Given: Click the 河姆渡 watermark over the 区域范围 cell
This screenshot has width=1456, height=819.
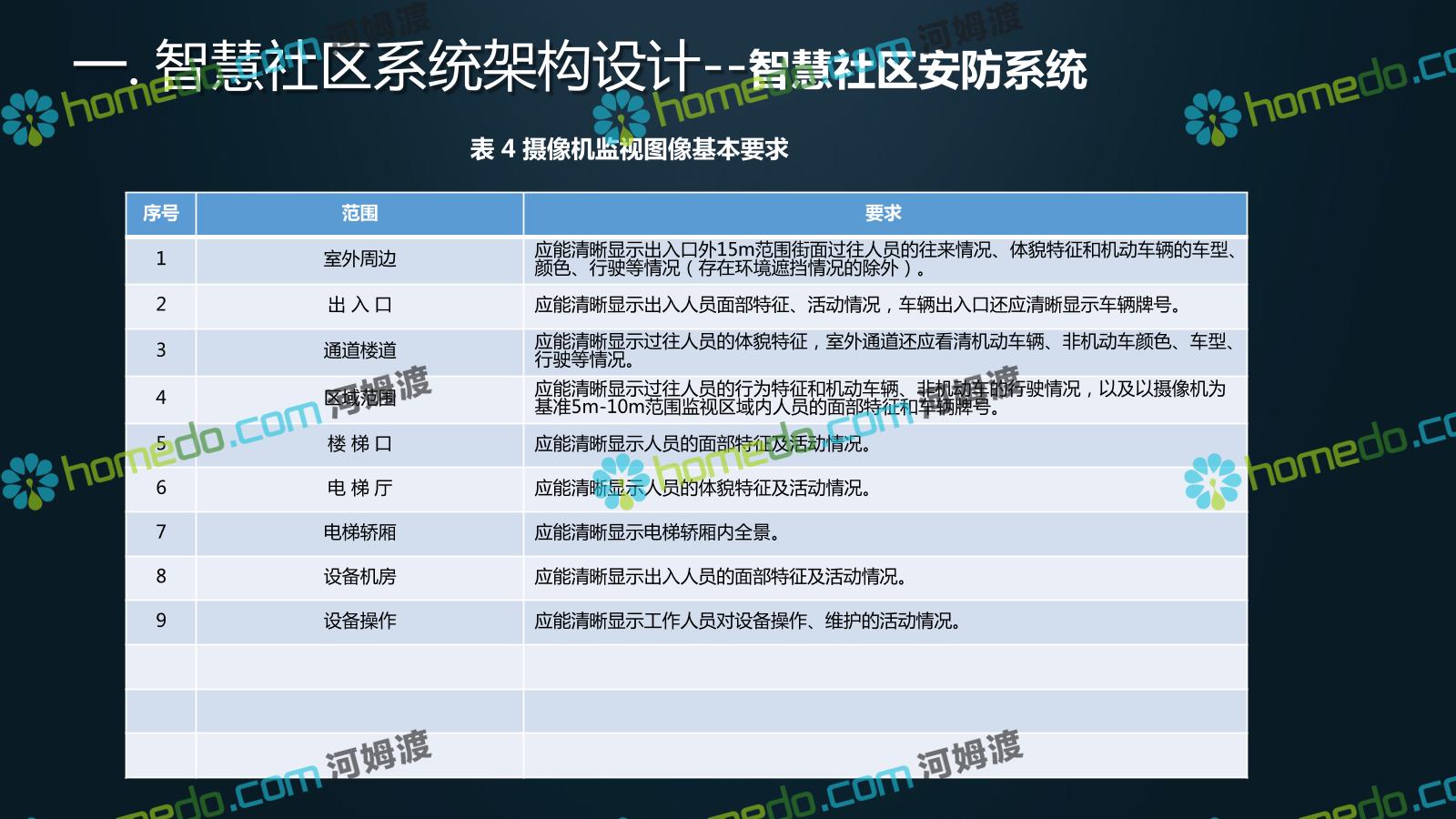Looking at the screenshot, I should 380,389.
